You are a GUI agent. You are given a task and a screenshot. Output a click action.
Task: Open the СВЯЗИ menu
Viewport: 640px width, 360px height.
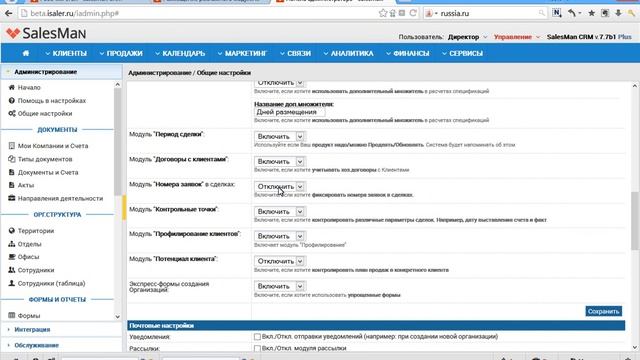[x=296, y=53]
